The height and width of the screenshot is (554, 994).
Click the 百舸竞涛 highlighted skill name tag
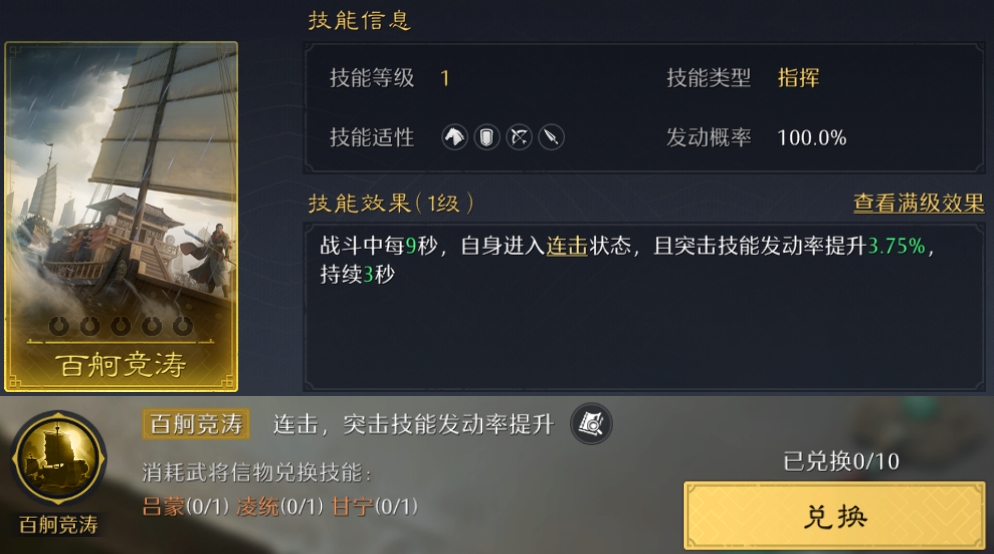click(196, 424)
